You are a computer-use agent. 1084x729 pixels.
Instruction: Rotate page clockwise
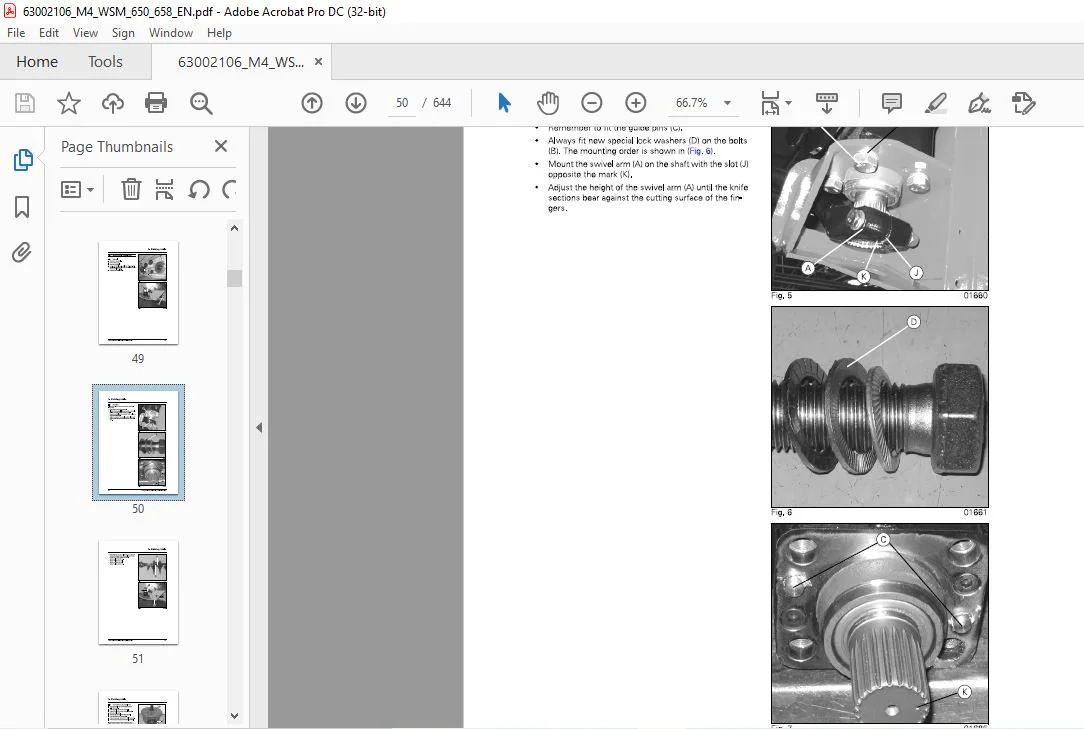[229, 189]
